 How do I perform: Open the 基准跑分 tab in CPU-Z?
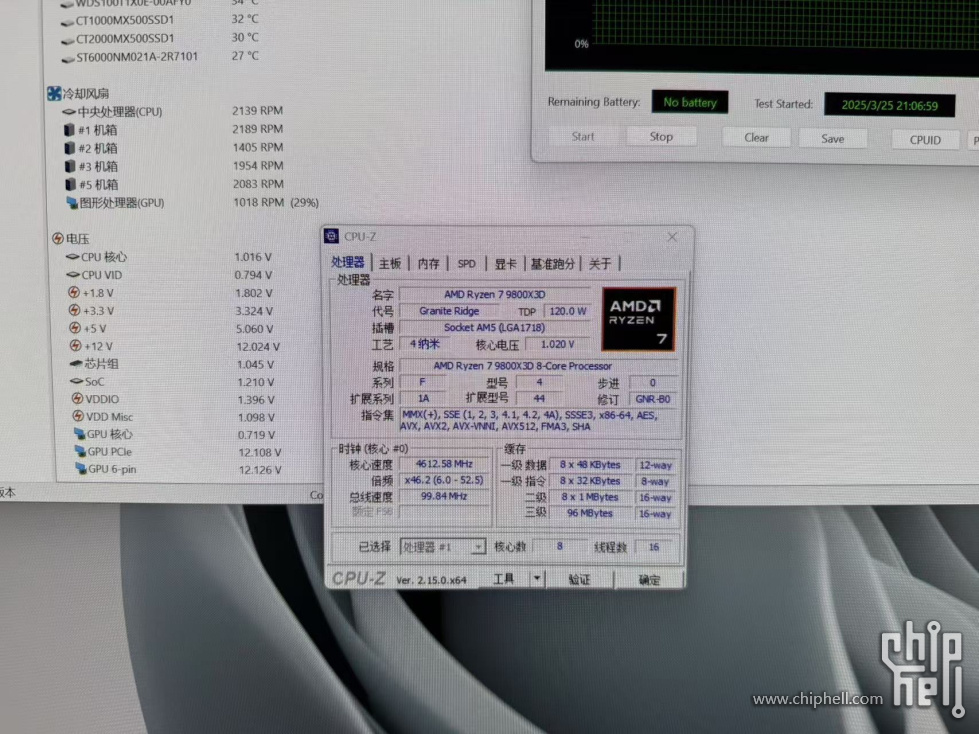[553, 263]
